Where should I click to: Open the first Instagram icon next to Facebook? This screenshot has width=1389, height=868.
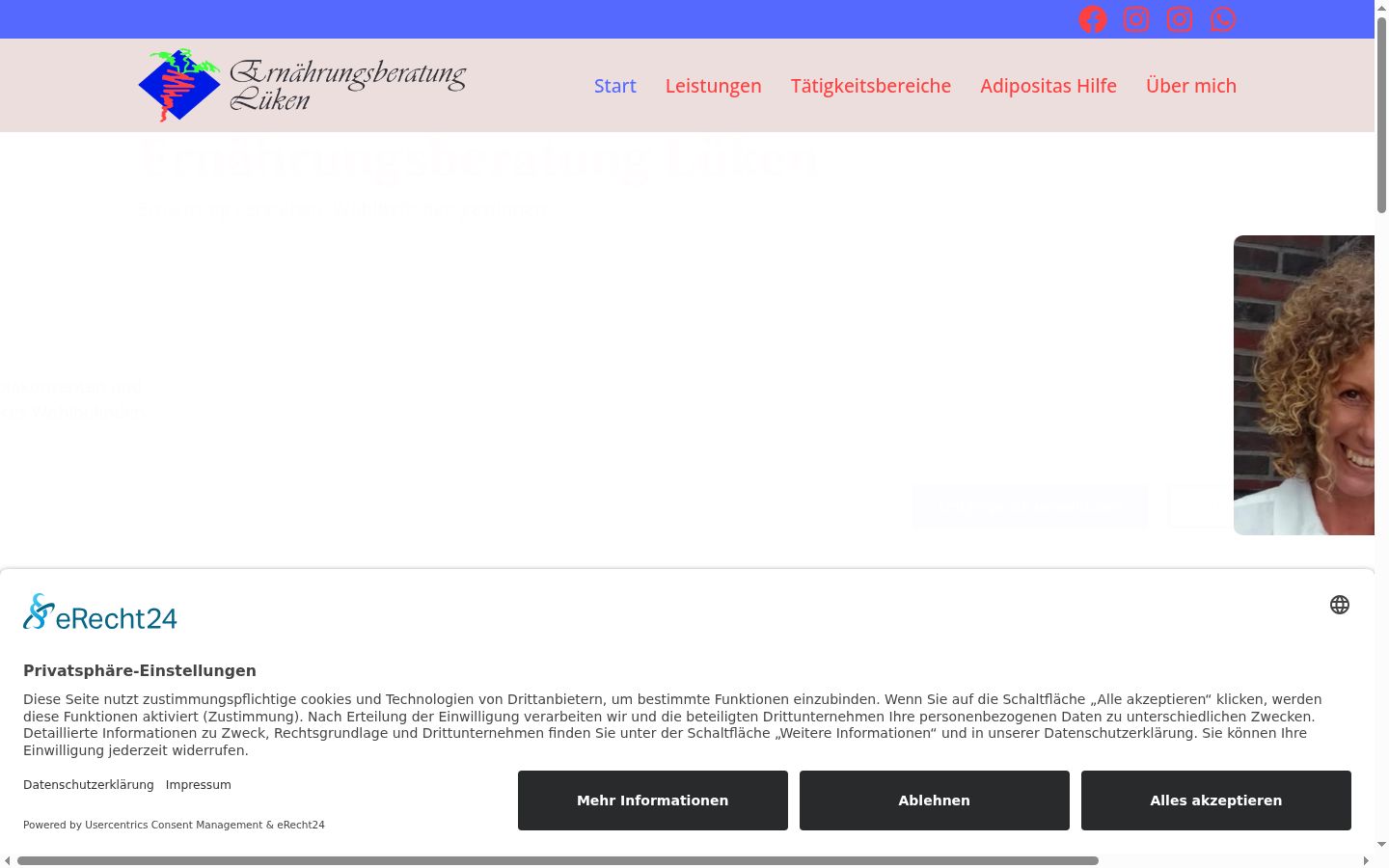click(1136, 19)
